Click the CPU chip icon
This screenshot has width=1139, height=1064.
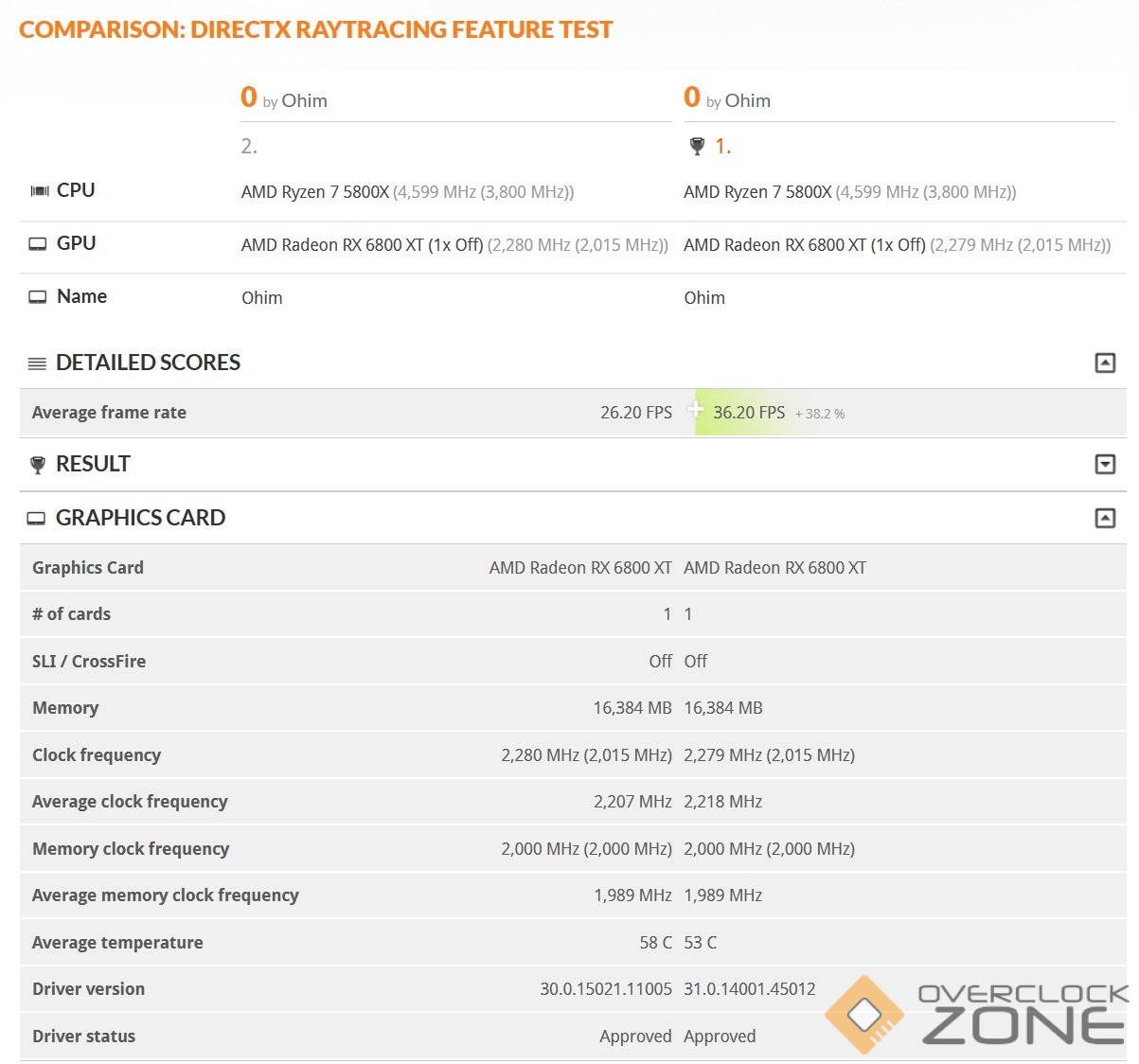pos(39,191)
